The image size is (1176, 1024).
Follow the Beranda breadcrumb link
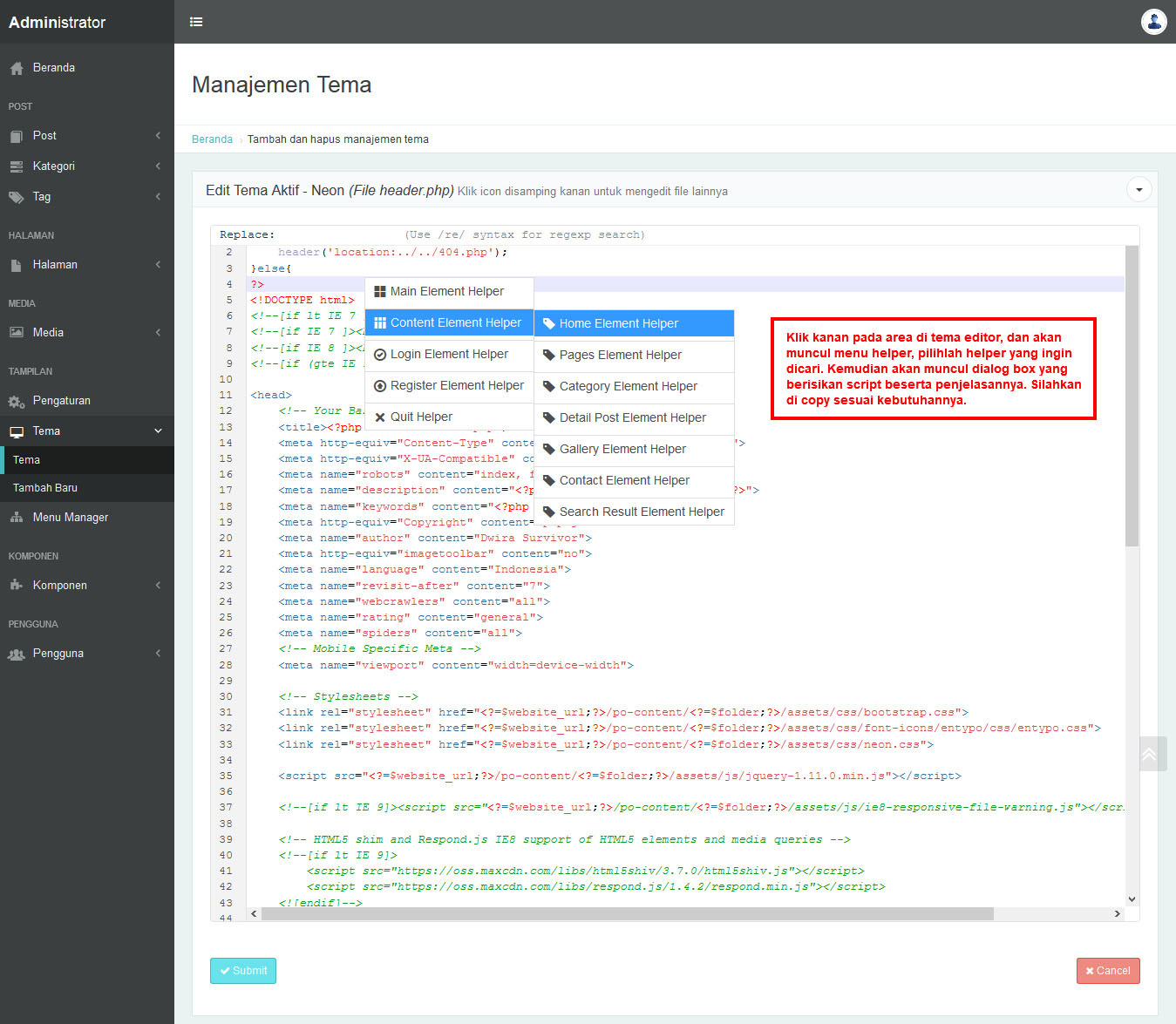212,139
